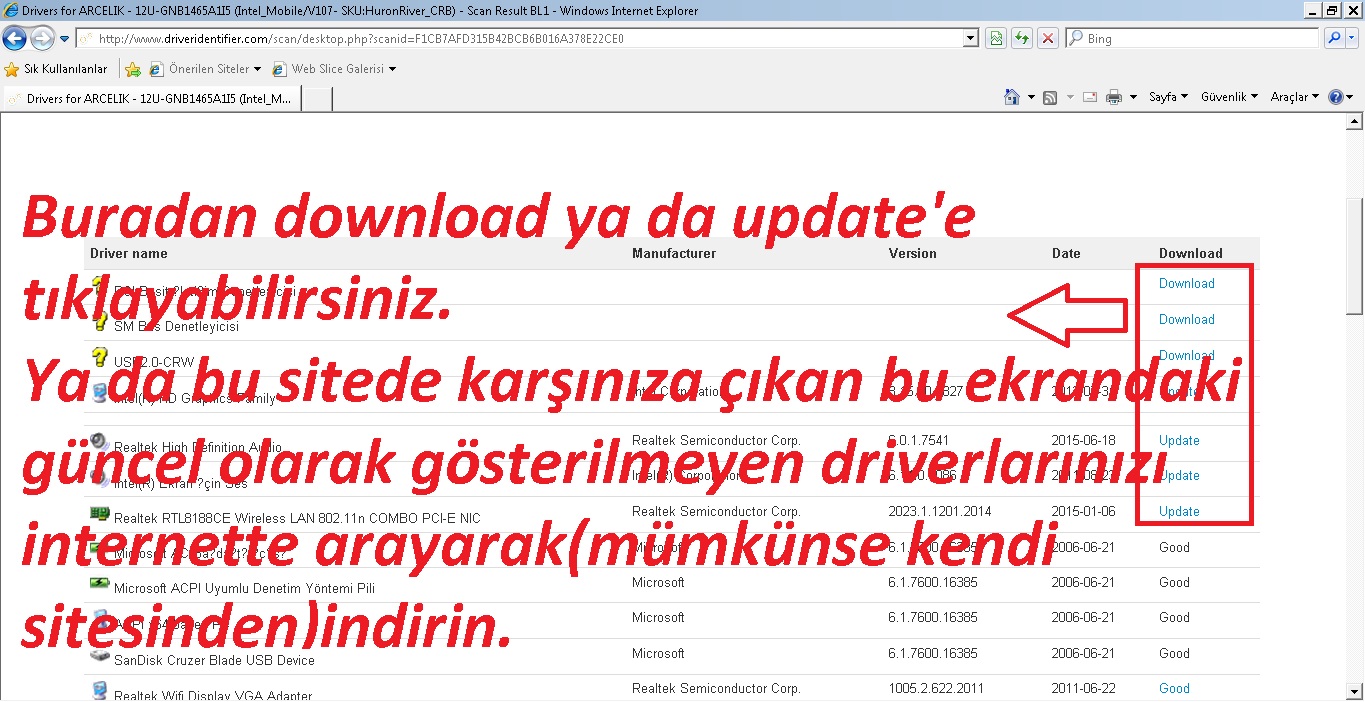1365x702 pixels.
Task: Click the Internet Explorer logo in title bar
Action: (x=10, y=10)
